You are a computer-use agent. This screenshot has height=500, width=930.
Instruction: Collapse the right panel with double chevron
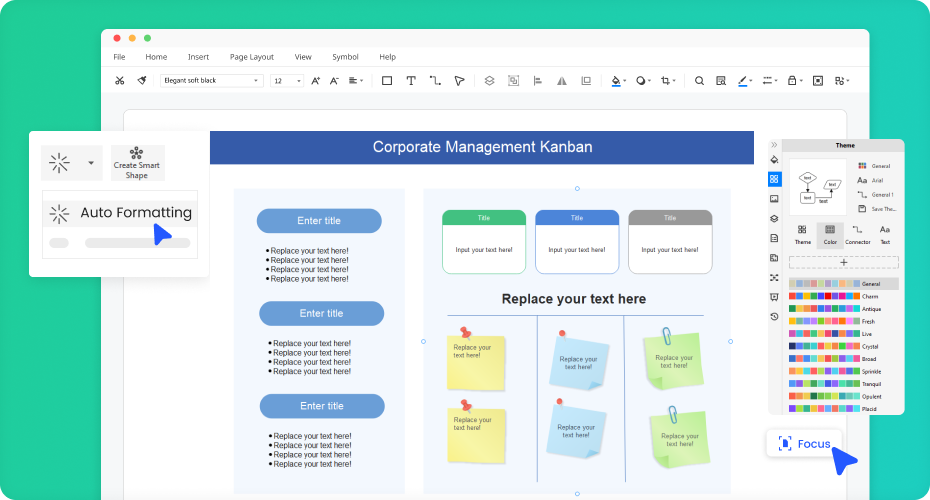774,145
